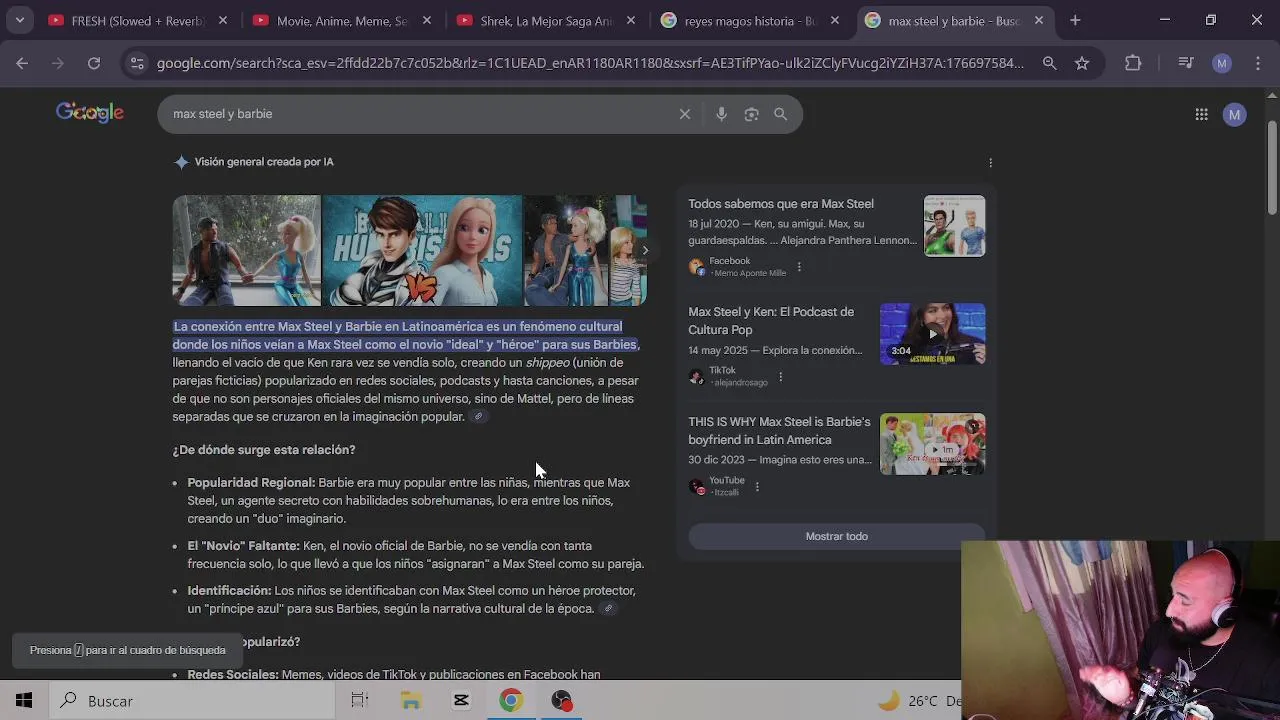The image size is (1280, 720).
Task: Open Google account avatar on page
Action: 1235,114
